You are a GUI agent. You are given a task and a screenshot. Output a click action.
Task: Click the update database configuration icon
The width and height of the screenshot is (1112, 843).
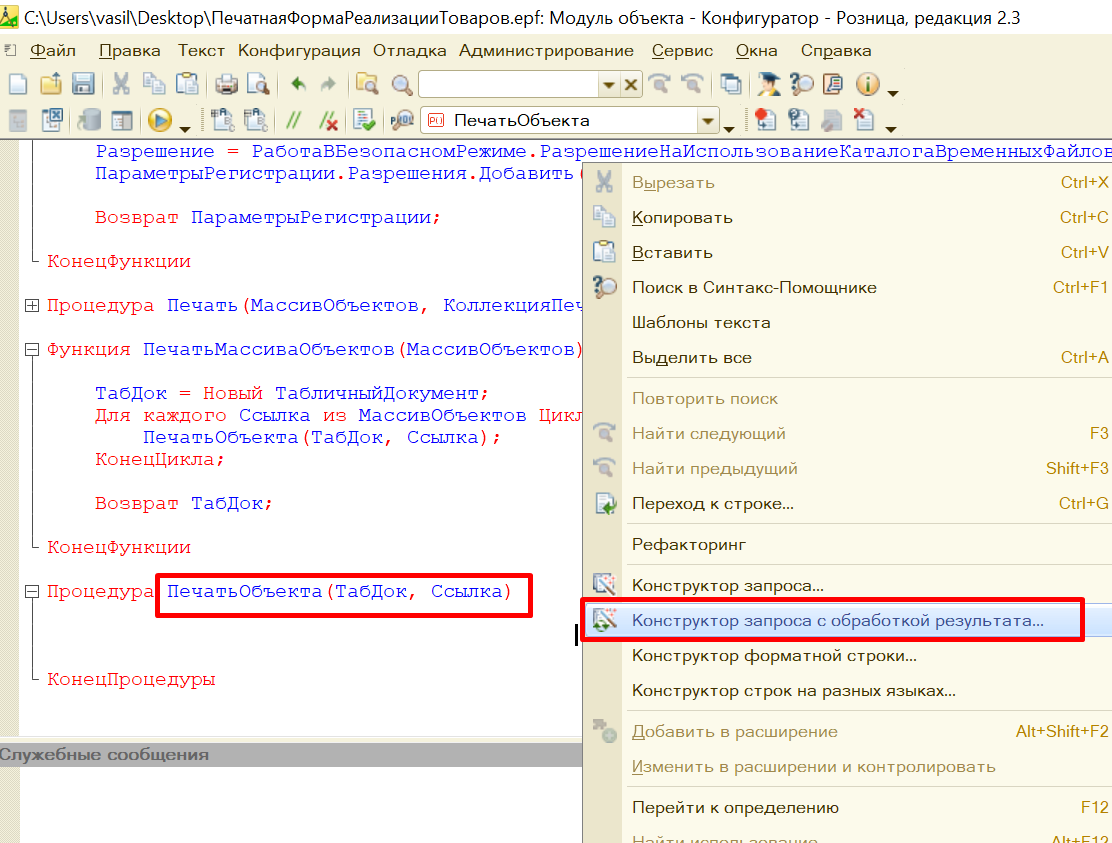(89, 121)
